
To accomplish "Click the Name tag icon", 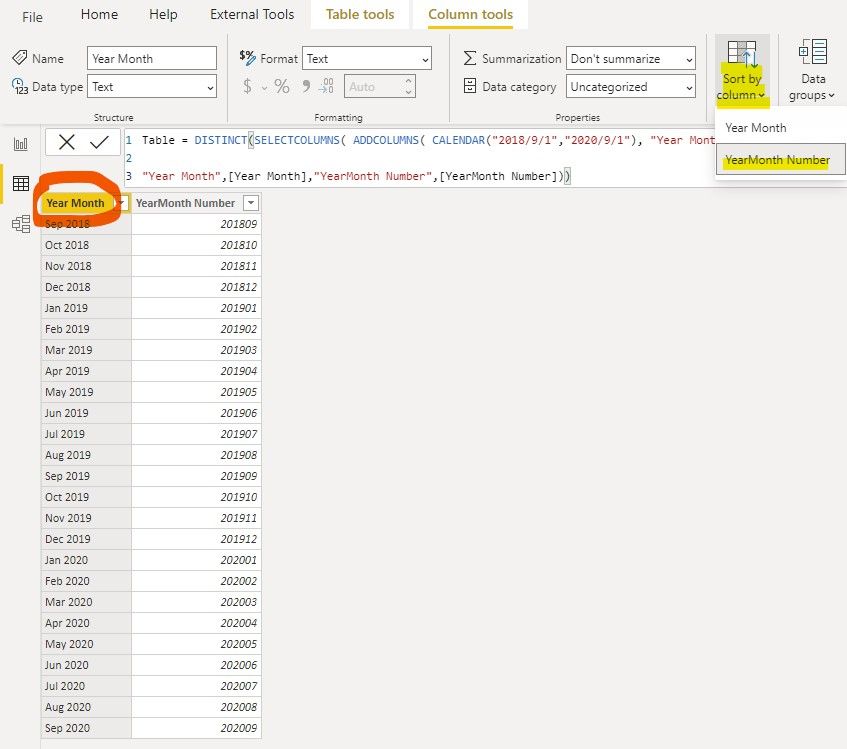I will pyautogui.click(x=19, y=57).
